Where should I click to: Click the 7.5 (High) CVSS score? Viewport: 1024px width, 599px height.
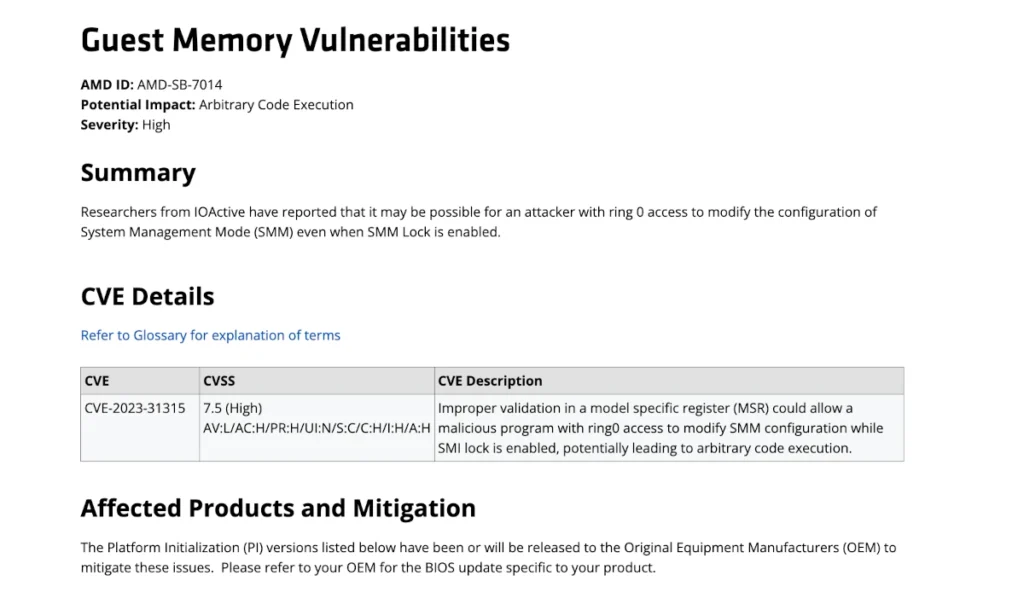pyautogui.click(x=233, y=408)
